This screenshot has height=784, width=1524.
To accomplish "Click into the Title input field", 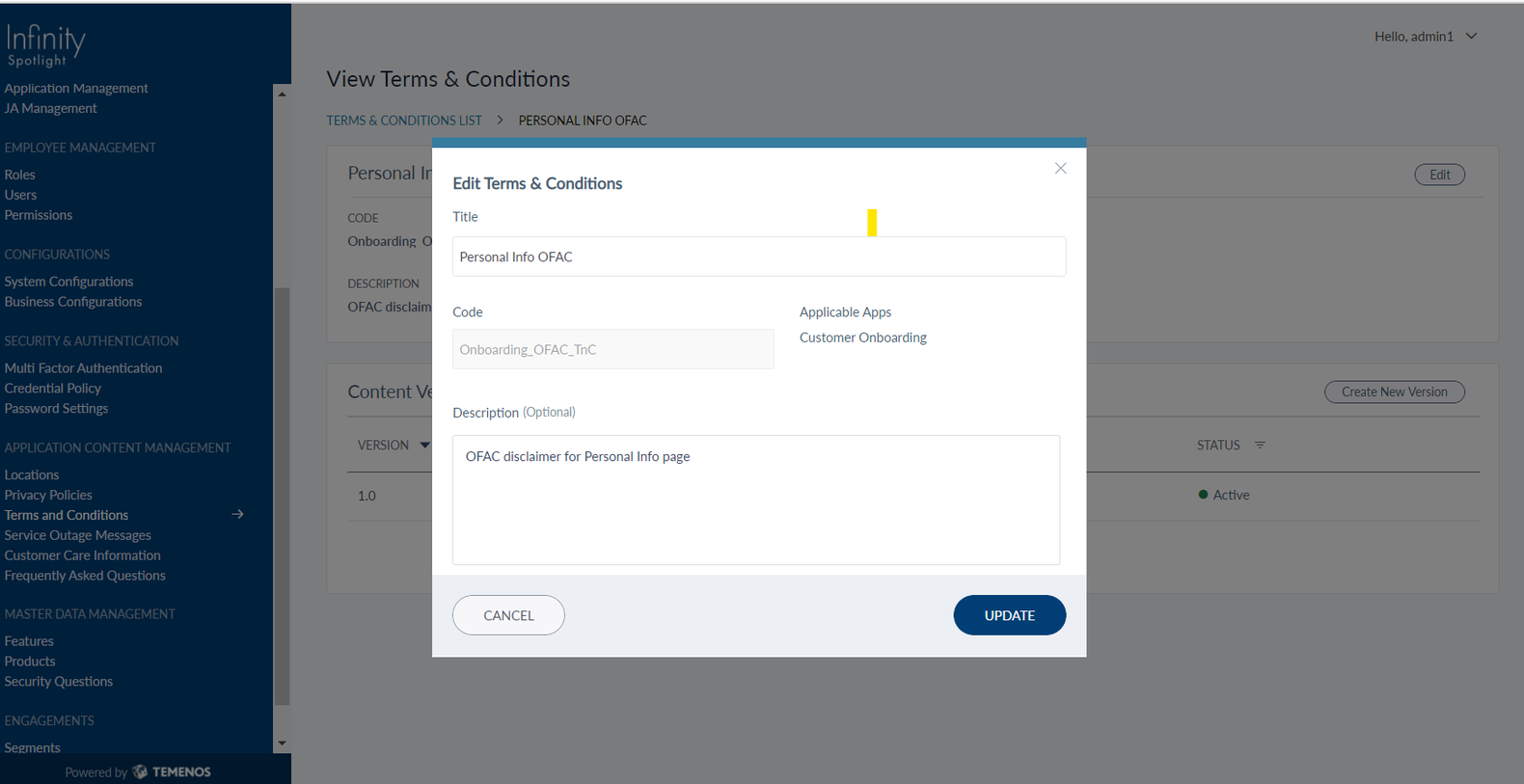I will click(x=758, y=257).
